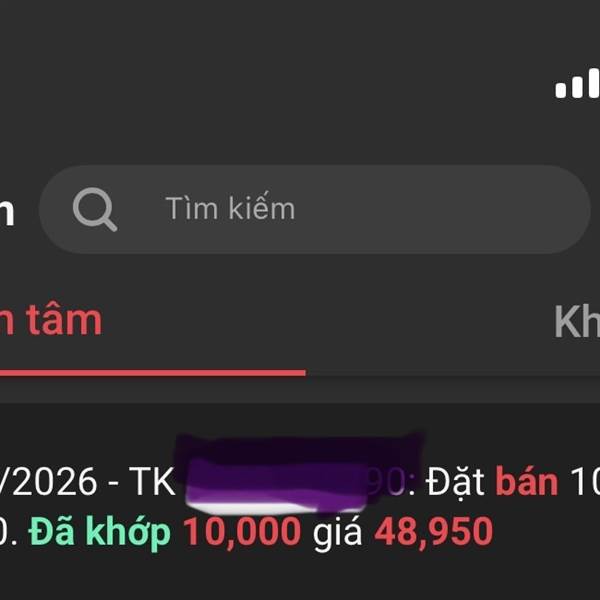The height and width of the screenshot is (600, 600).
Task: Click the '/2026' date text in notification
Action: pyautogui.click(x=48, y=482)
